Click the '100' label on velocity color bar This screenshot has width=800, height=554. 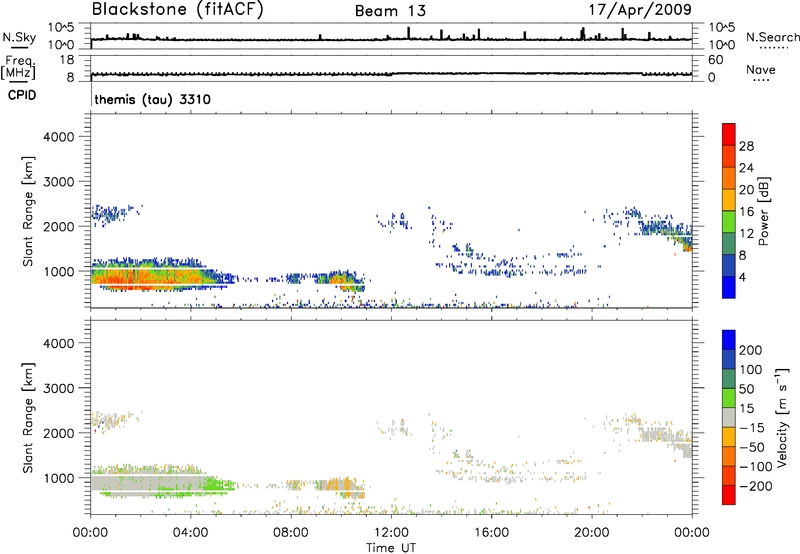[751, 370]
